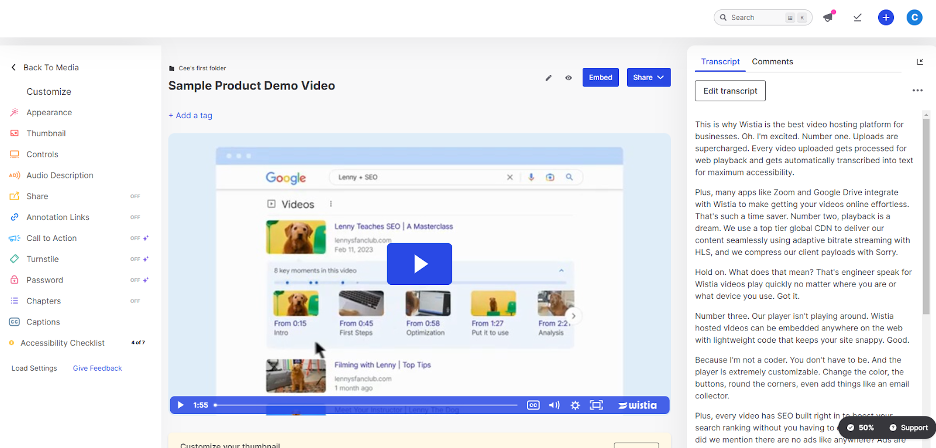Click the Share folder icon in sidebar
Viewport: 936px width, 448px height.
click(x=14, y=196)
